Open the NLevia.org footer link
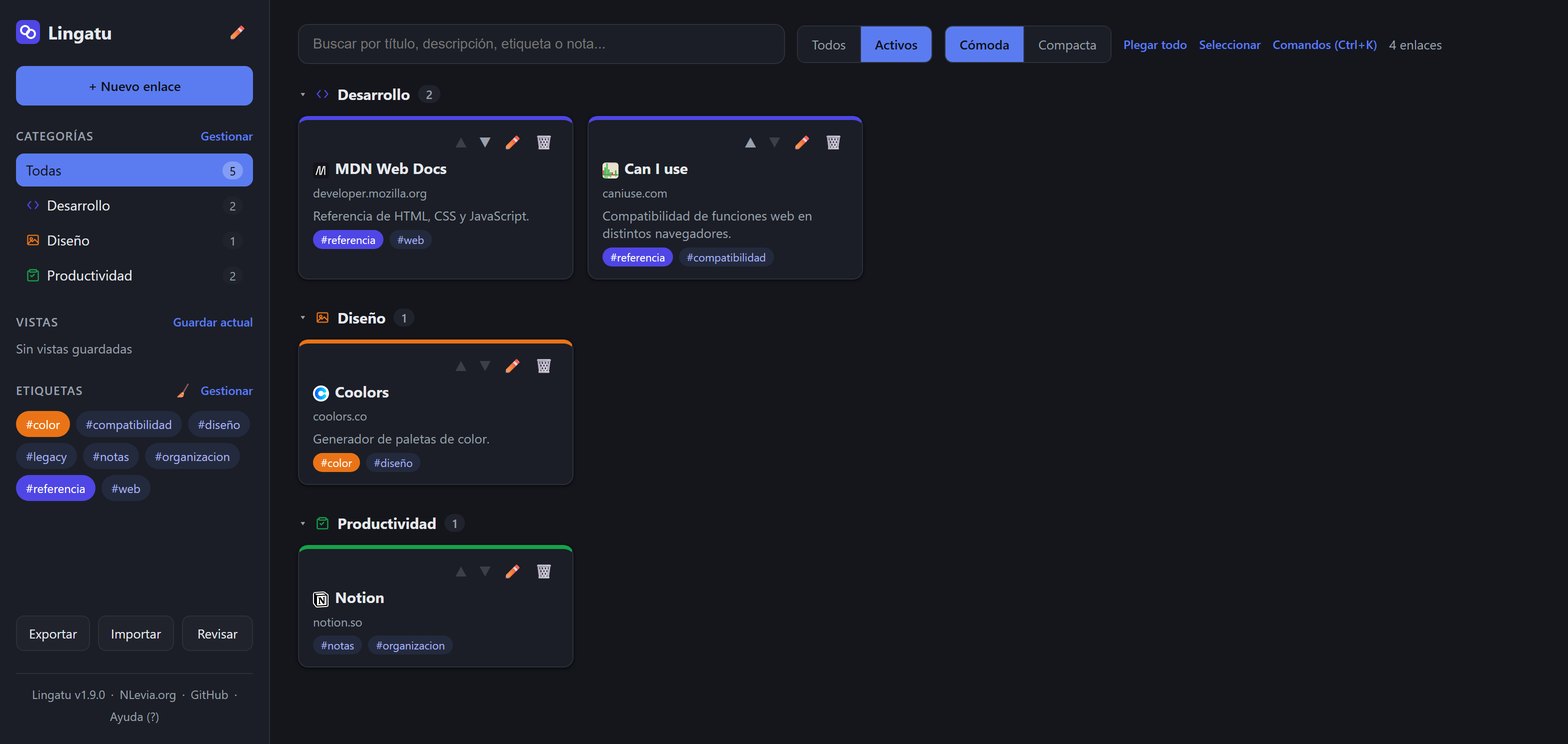This screenshot has height=744, width=1568. coord(146,695)
